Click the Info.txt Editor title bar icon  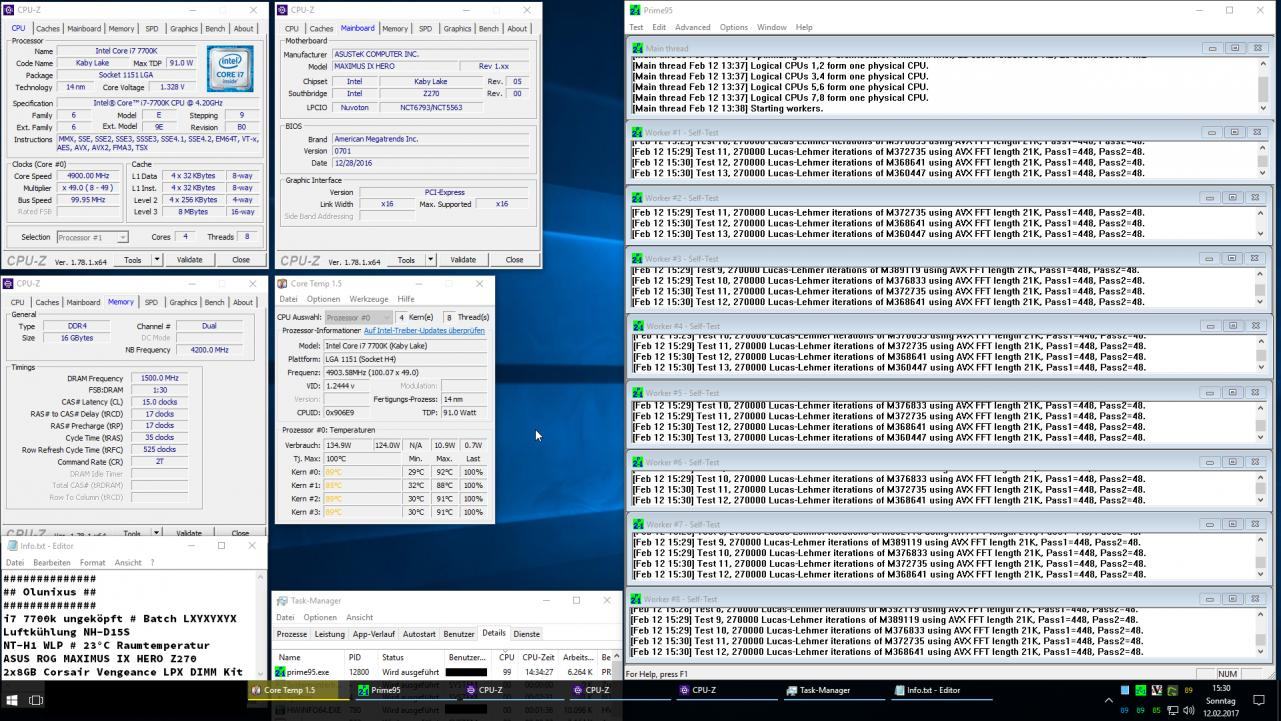coord(12,546)
